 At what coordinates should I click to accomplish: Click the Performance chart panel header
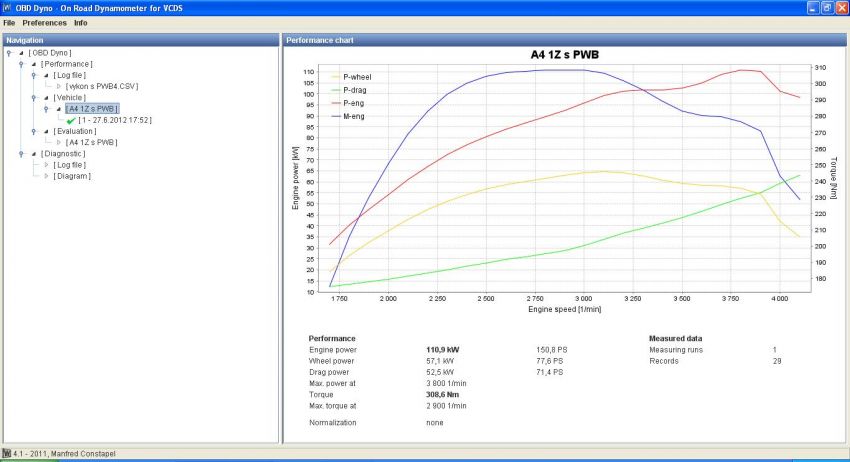[x=564, y=40]
